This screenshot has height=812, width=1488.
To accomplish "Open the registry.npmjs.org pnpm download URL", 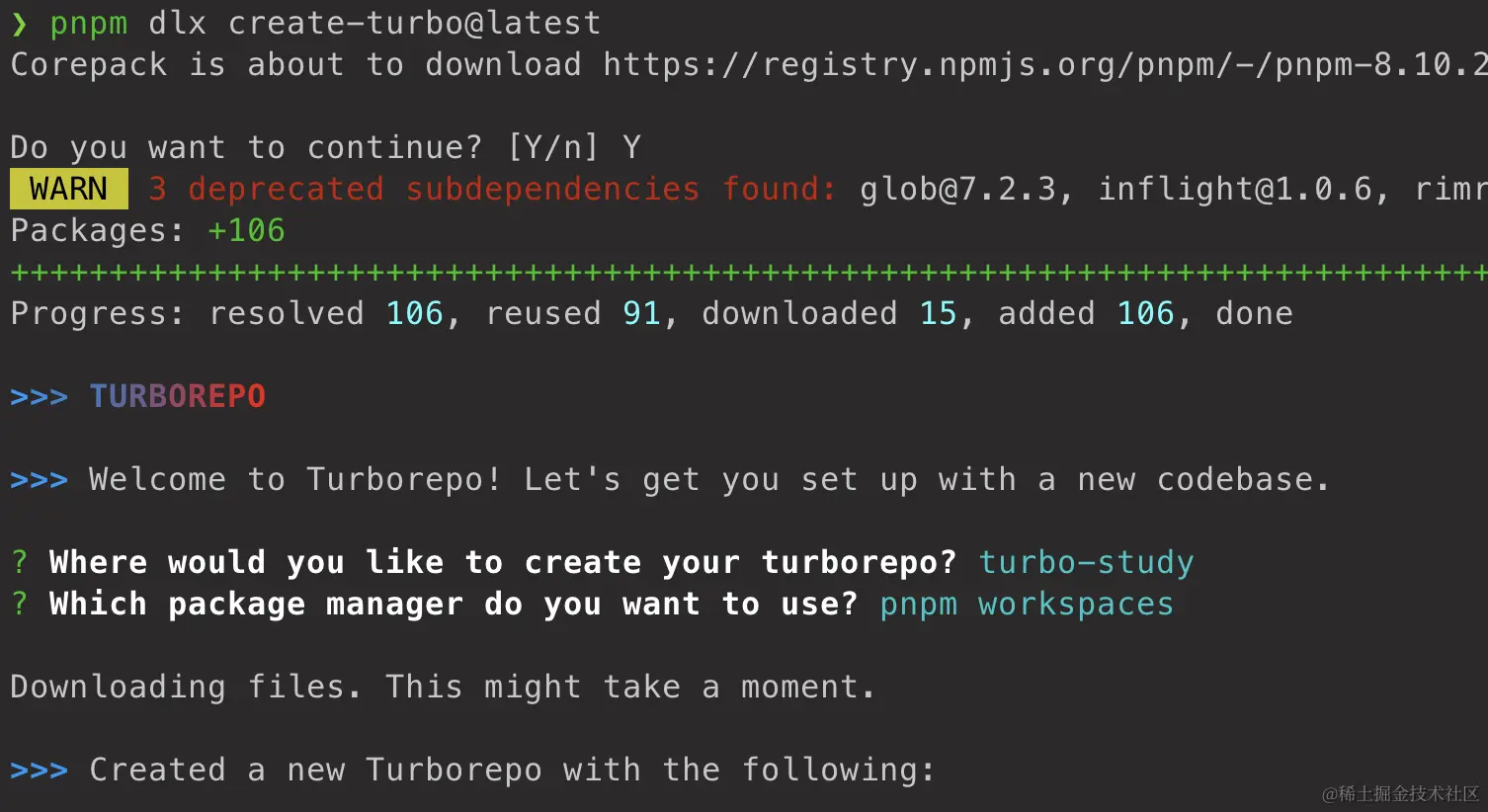I will [x=1045, y=64].
